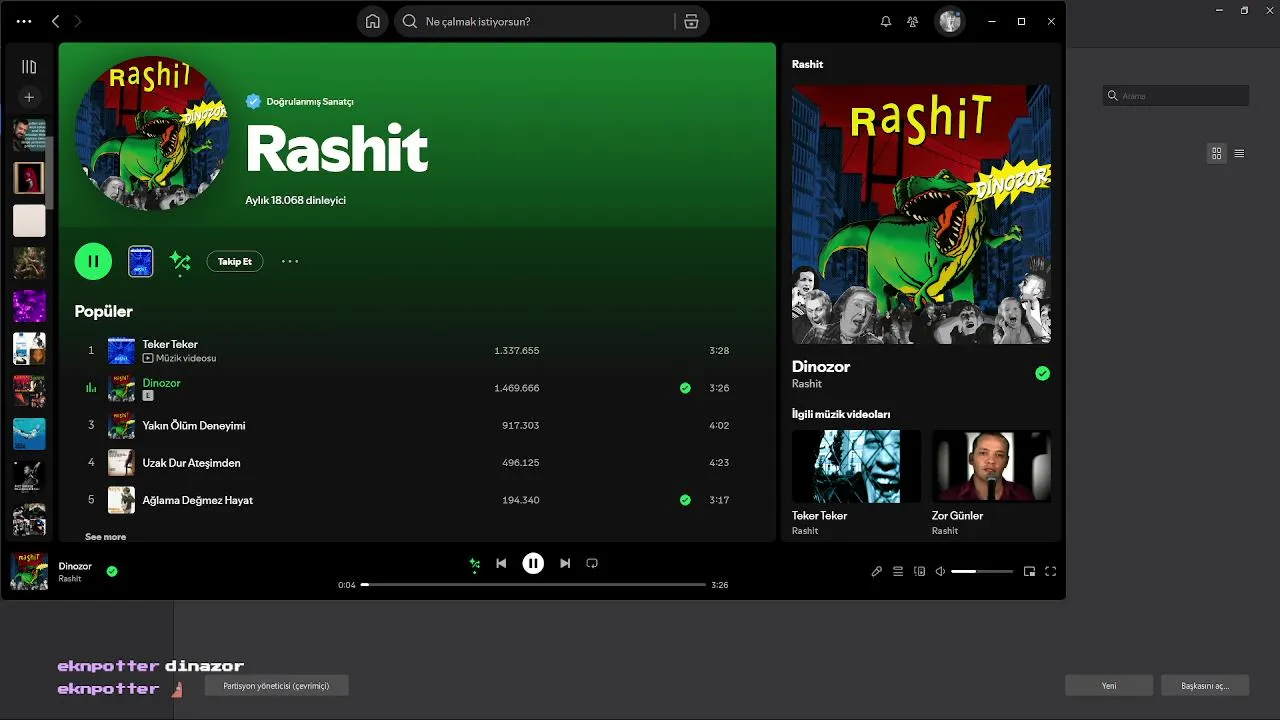This screenshot has height=720, width=1280.
Task: Open Teker Teker related music video
Action: pos(856,466)
